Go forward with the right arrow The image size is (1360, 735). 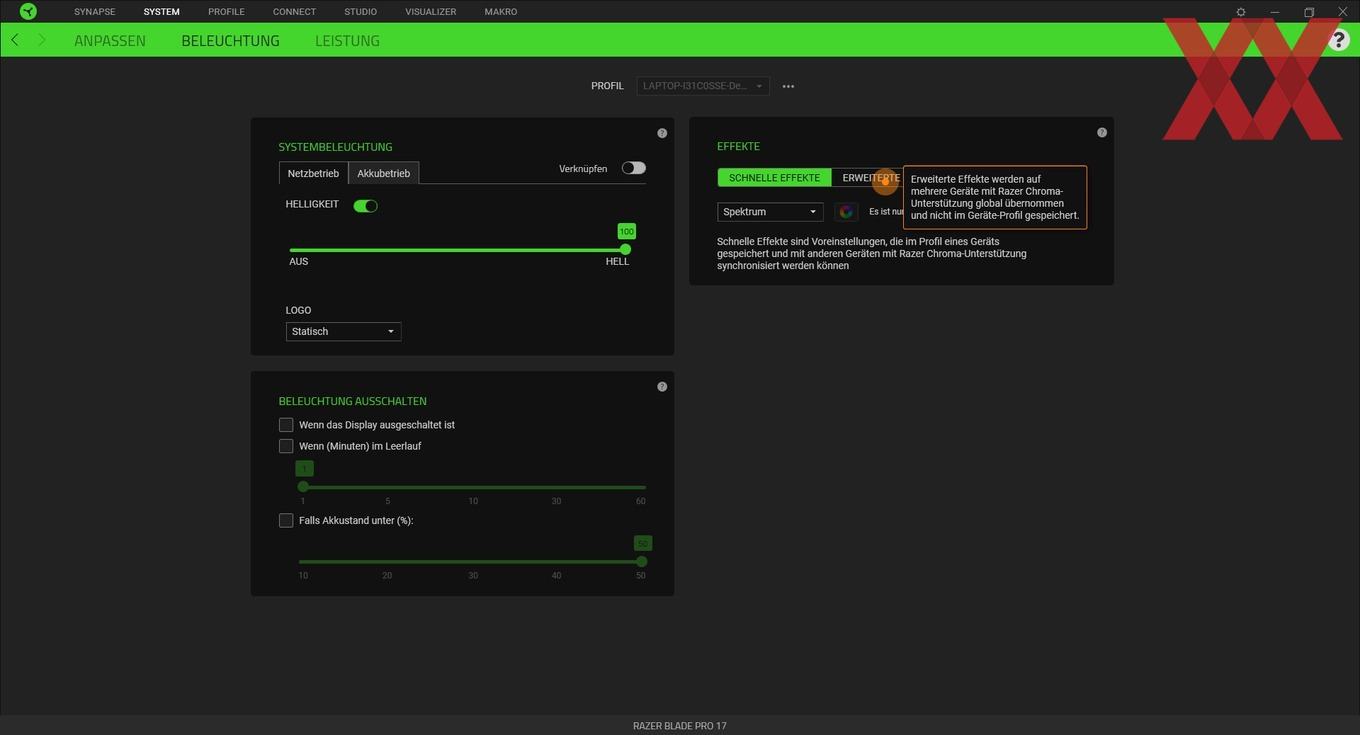coord(41,40)
